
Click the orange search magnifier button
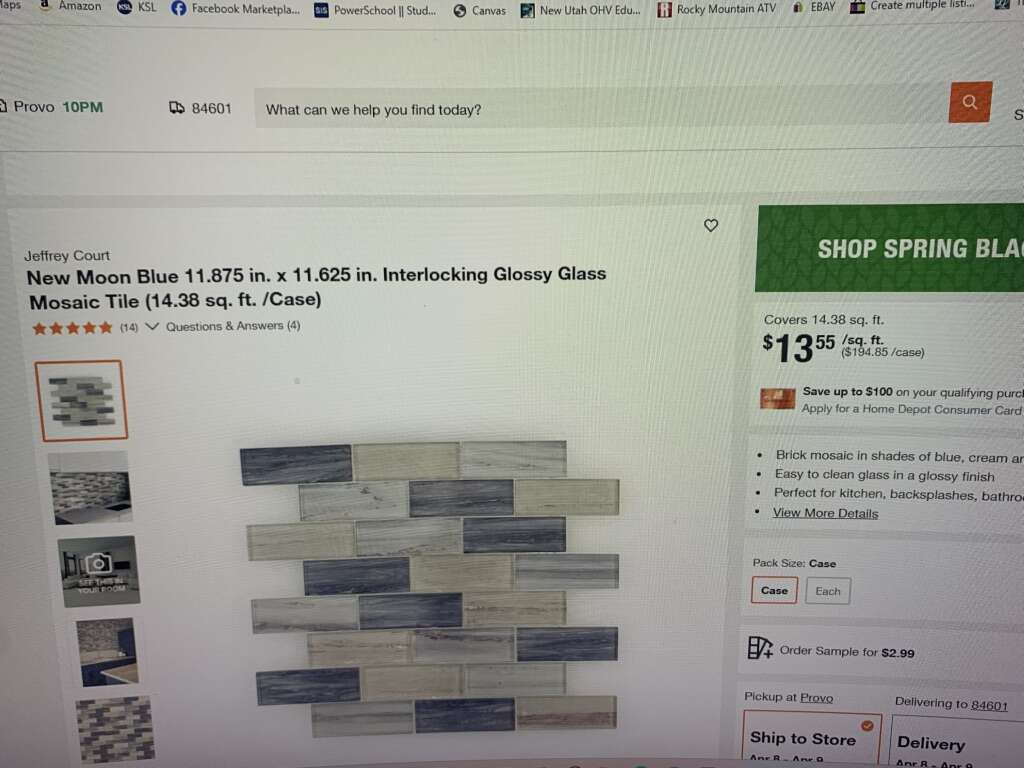(970, 102)
